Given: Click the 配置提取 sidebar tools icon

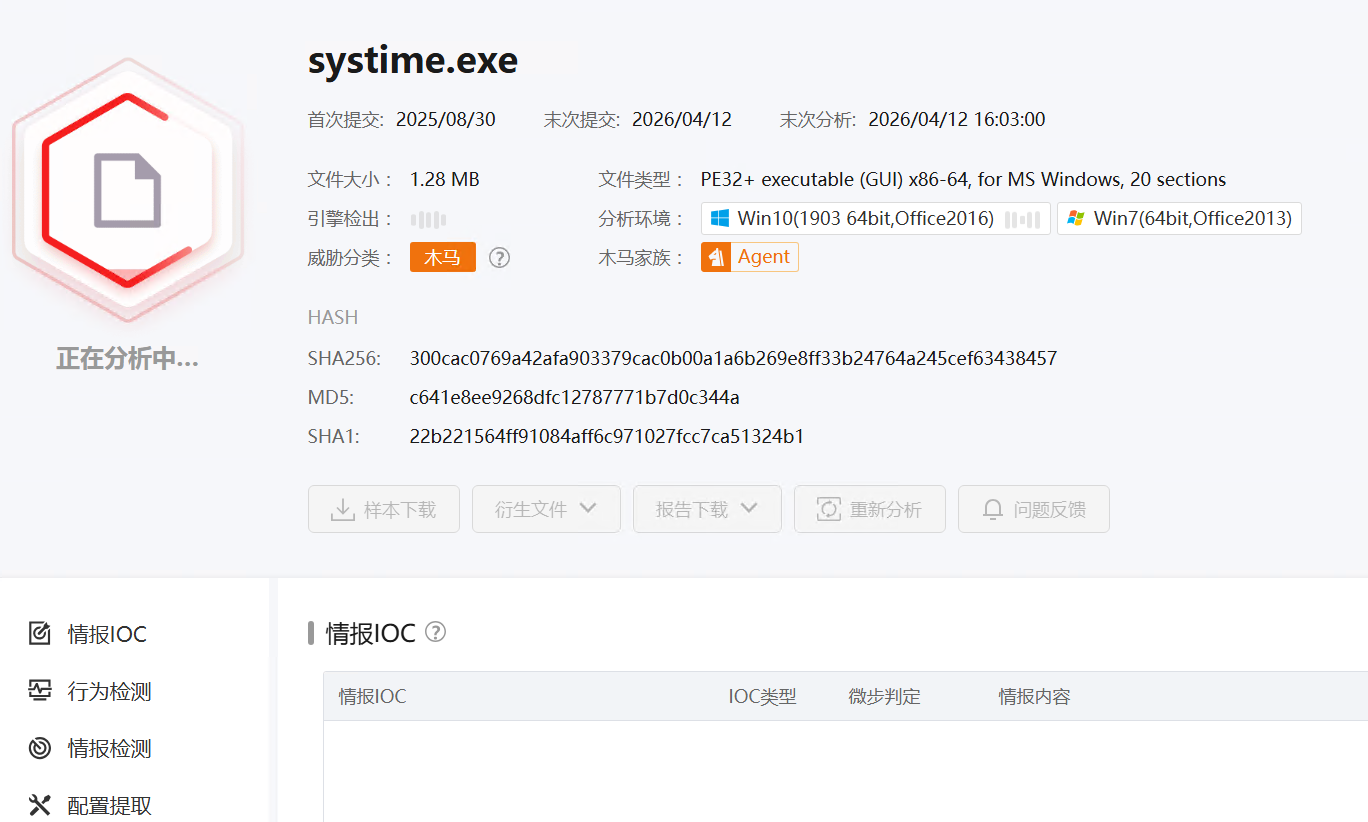Looking at the screenshot, I should (x=40, y=805).
